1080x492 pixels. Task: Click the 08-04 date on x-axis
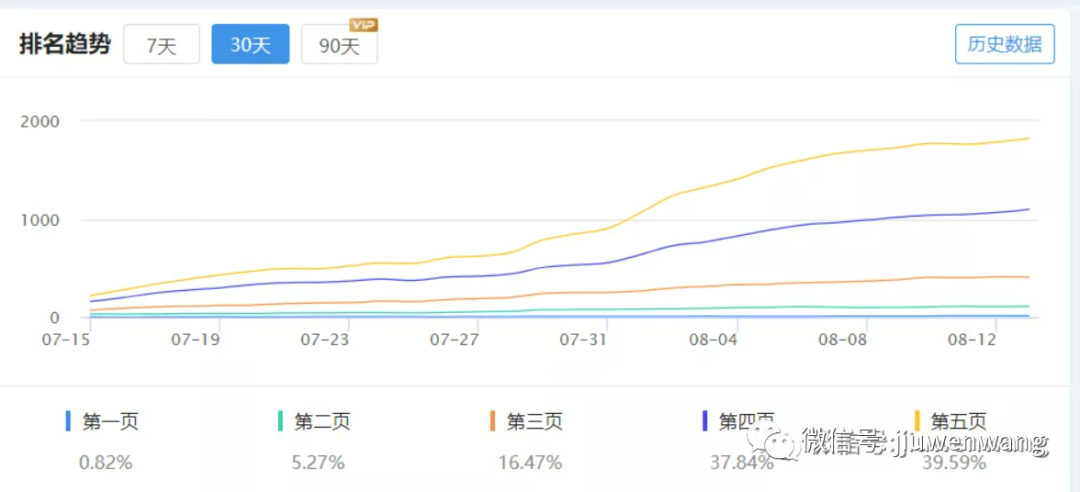pos(713,340)
